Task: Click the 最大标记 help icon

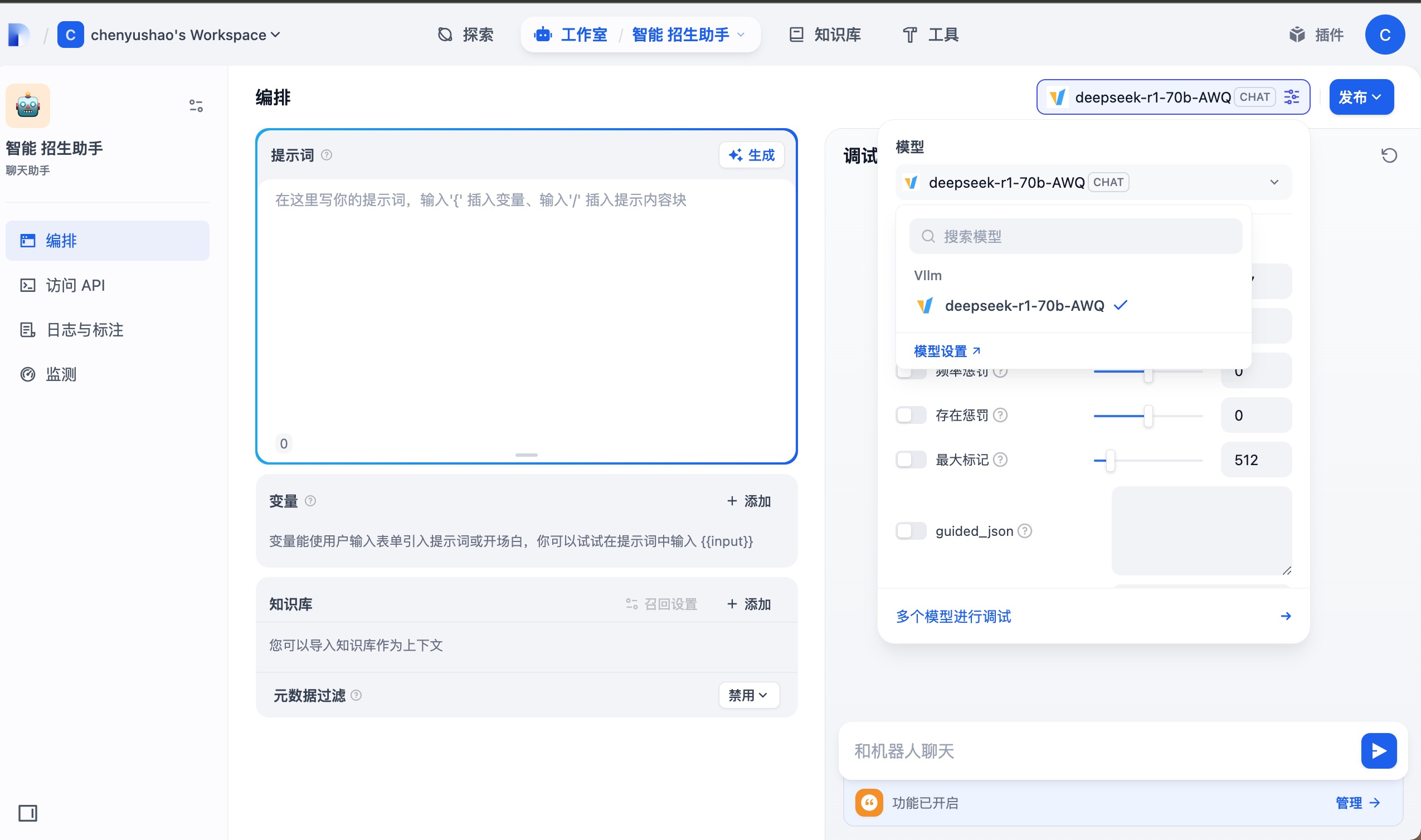Action: [x=1000, y=460]
